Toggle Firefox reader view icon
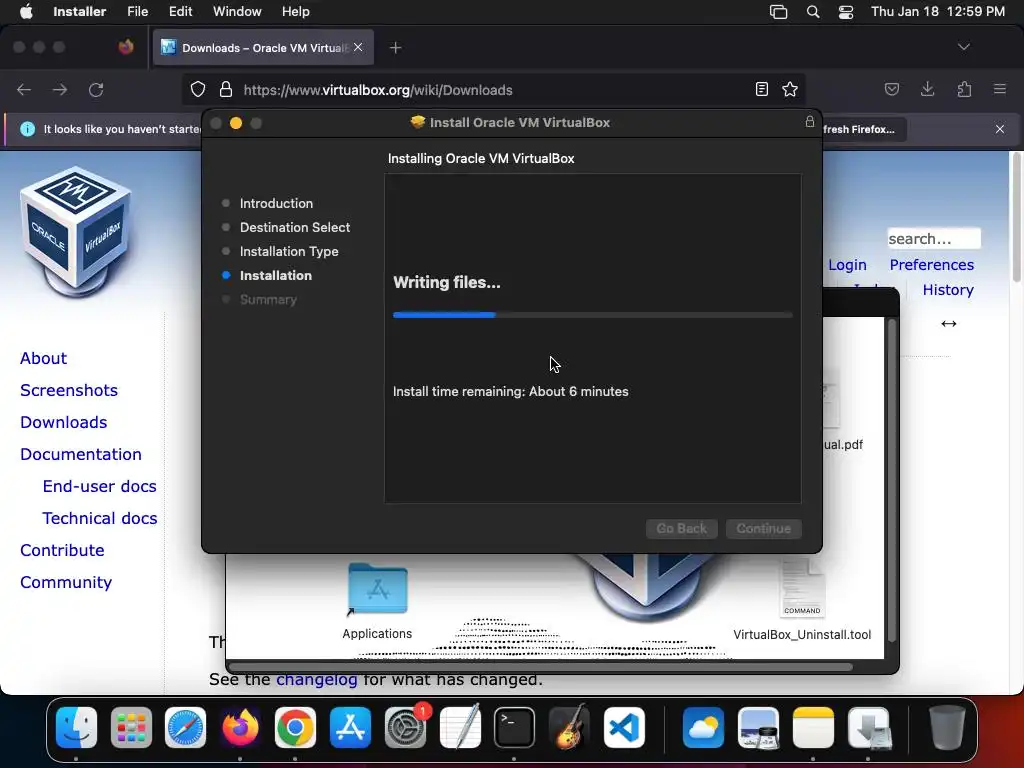This screenshot has height=768, width=1024. (761, 89)
